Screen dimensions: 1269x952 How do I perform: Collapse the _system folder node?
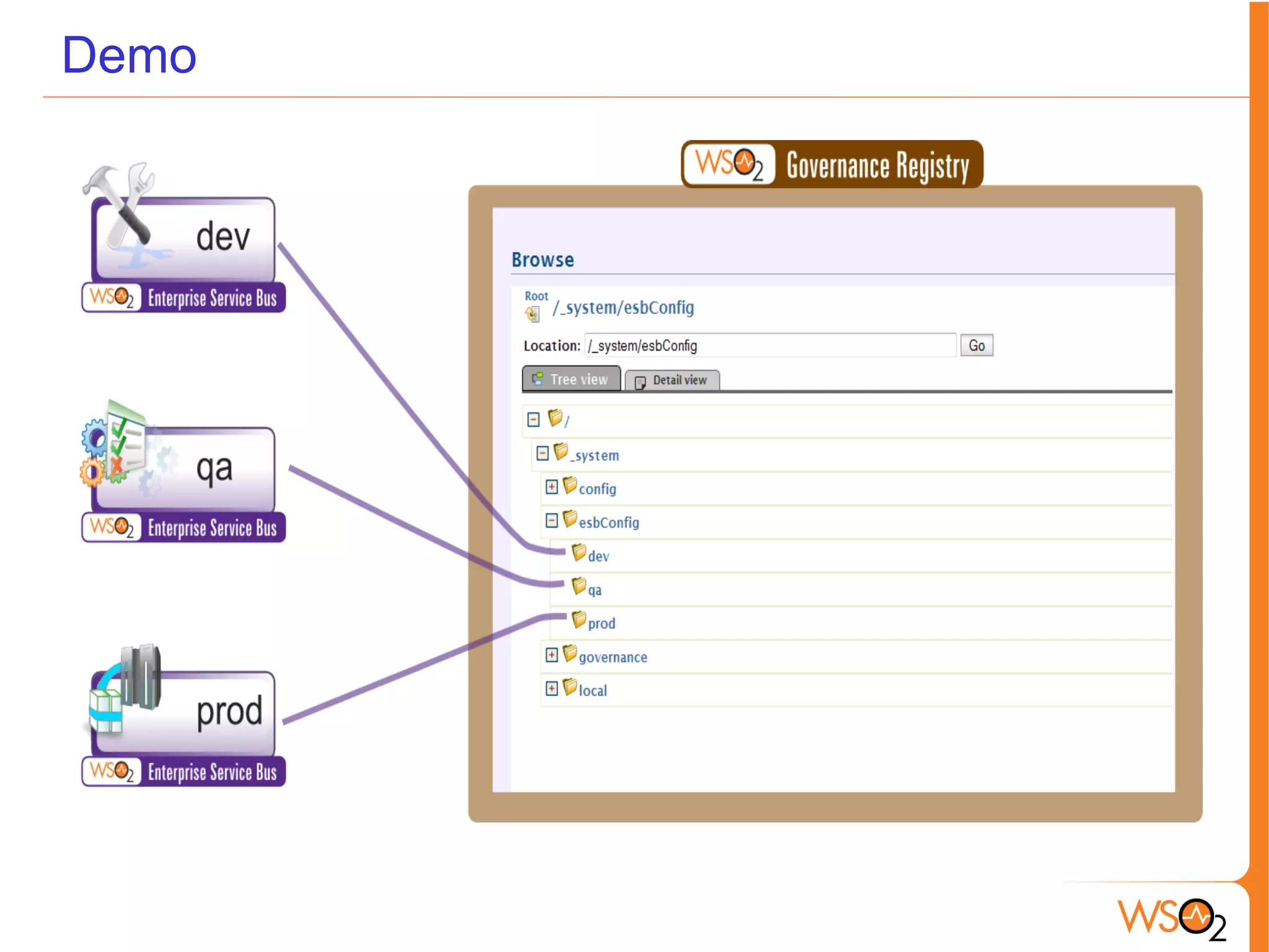point(543,453)
